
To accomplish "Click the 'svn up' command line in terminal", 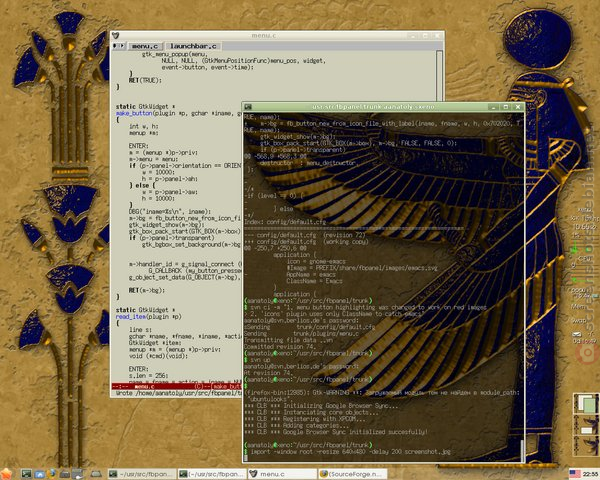I will pos(260,360).
